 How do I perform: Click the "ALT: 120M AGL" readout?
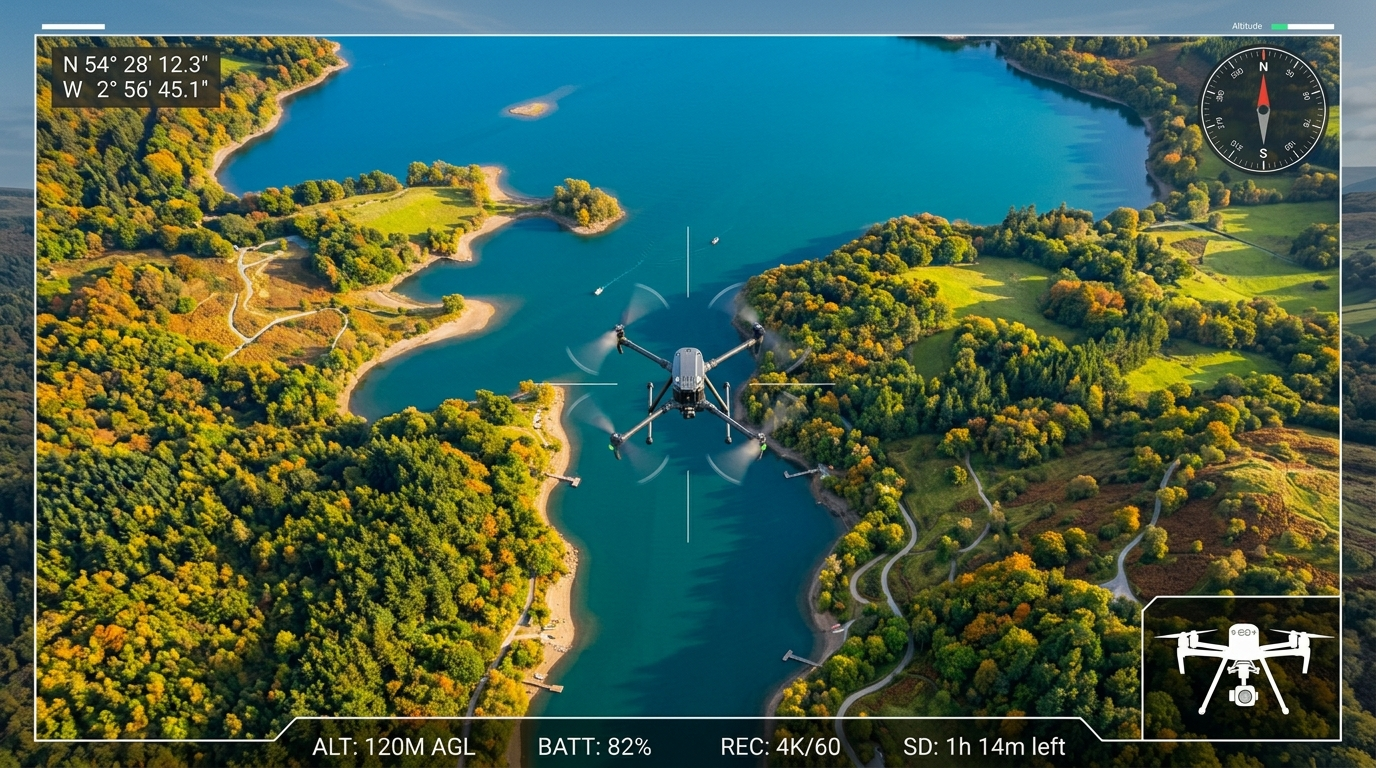pyautogui.click(x=393, y=747)
